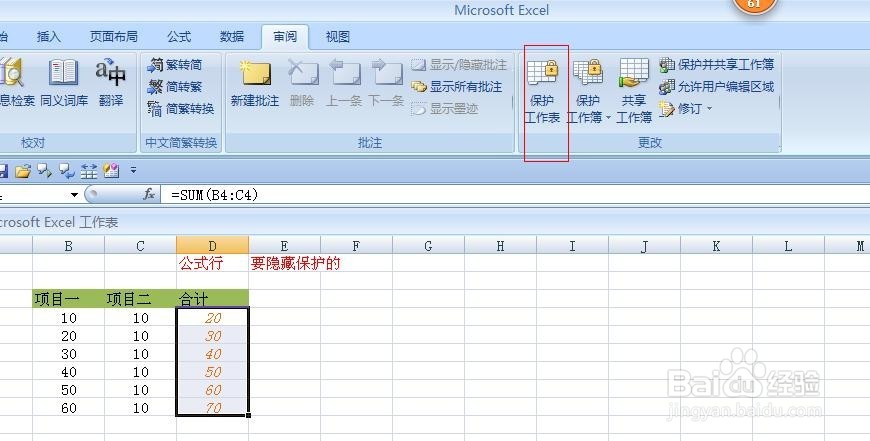Open the 同义词库 thesaurus tool
The height and width of the screenshot is (441, 870).
coord(64,83)
